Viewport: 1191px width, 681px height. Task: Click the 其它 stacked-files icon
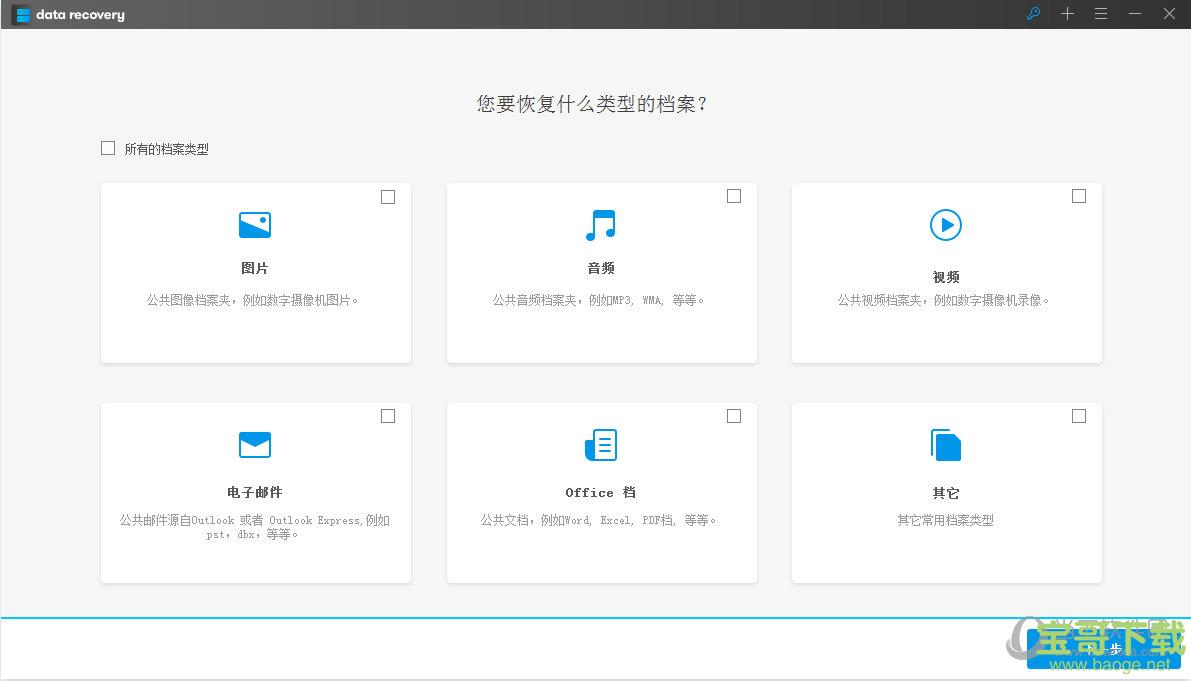point(946,444)
